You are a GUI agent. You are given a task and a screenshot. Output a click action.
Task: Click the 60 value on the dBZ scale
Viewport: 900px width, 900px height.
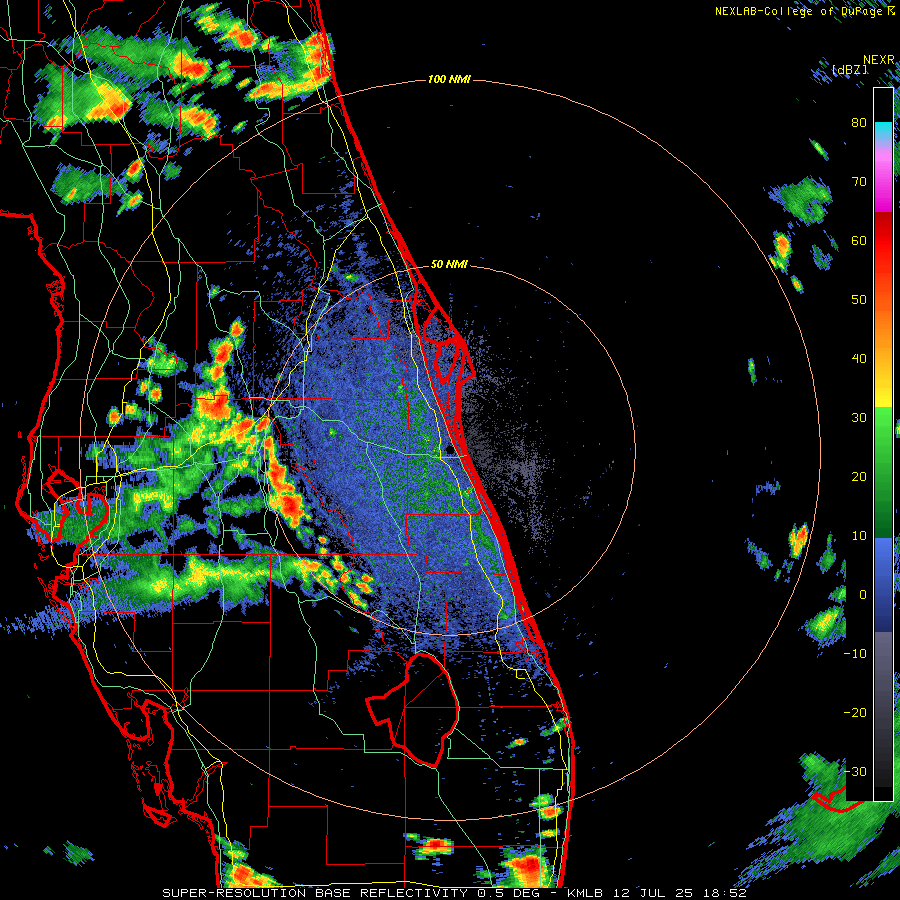pyautogui.click(x=859, y=240)
